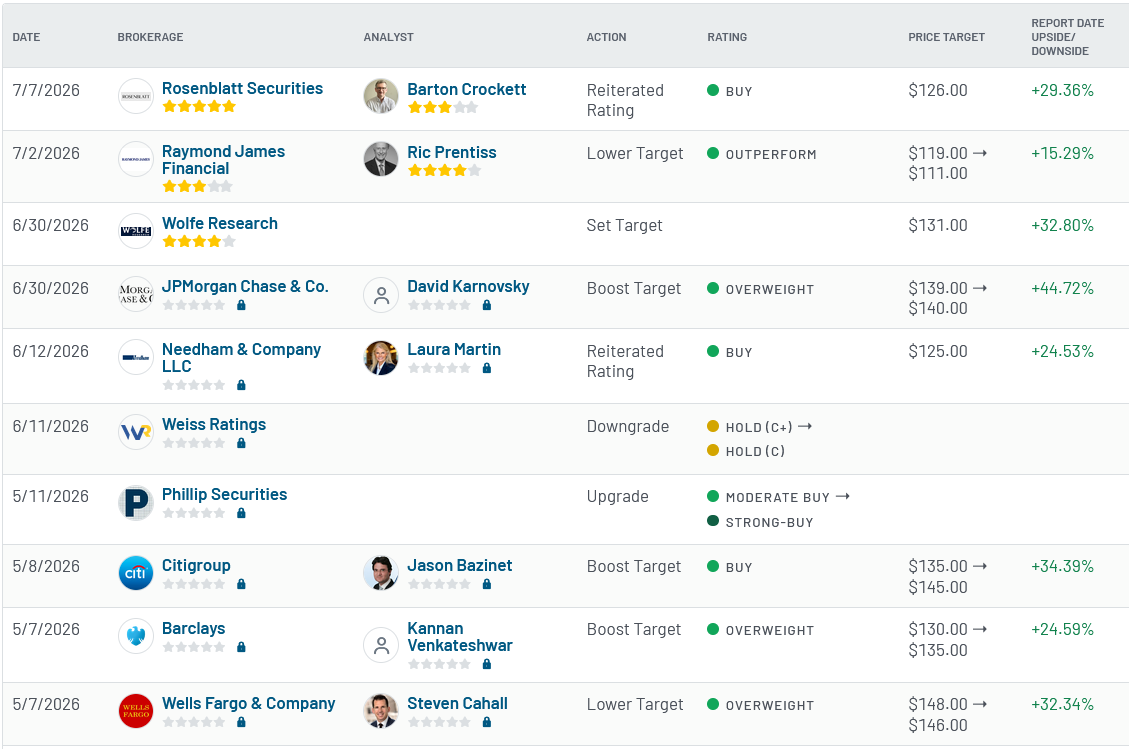Click the Wolfe Research logo icon

tap(135, 231)
